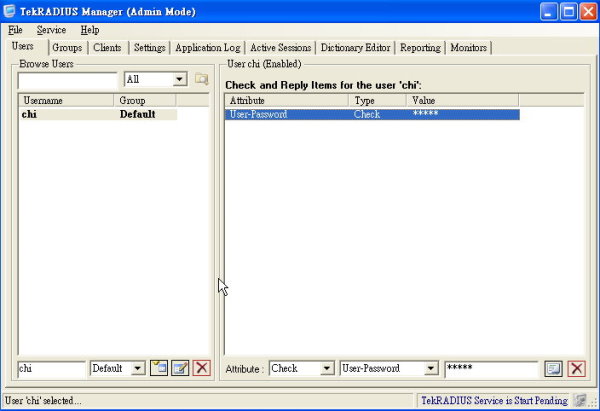Open the Service menu
The height and width of the screenshot is (411, 600).
tap(51, 30)
